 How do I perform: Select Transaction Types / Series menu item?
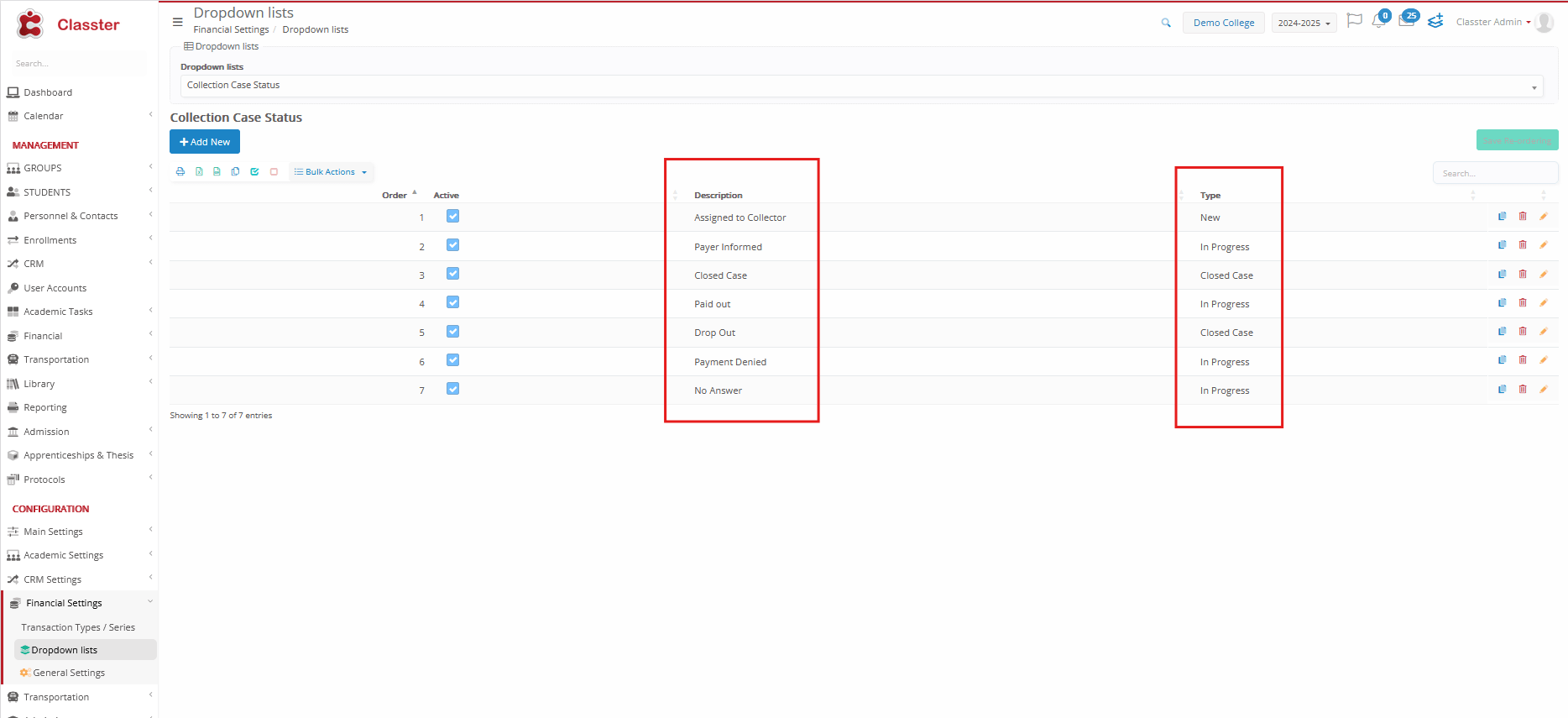[78, 627]
